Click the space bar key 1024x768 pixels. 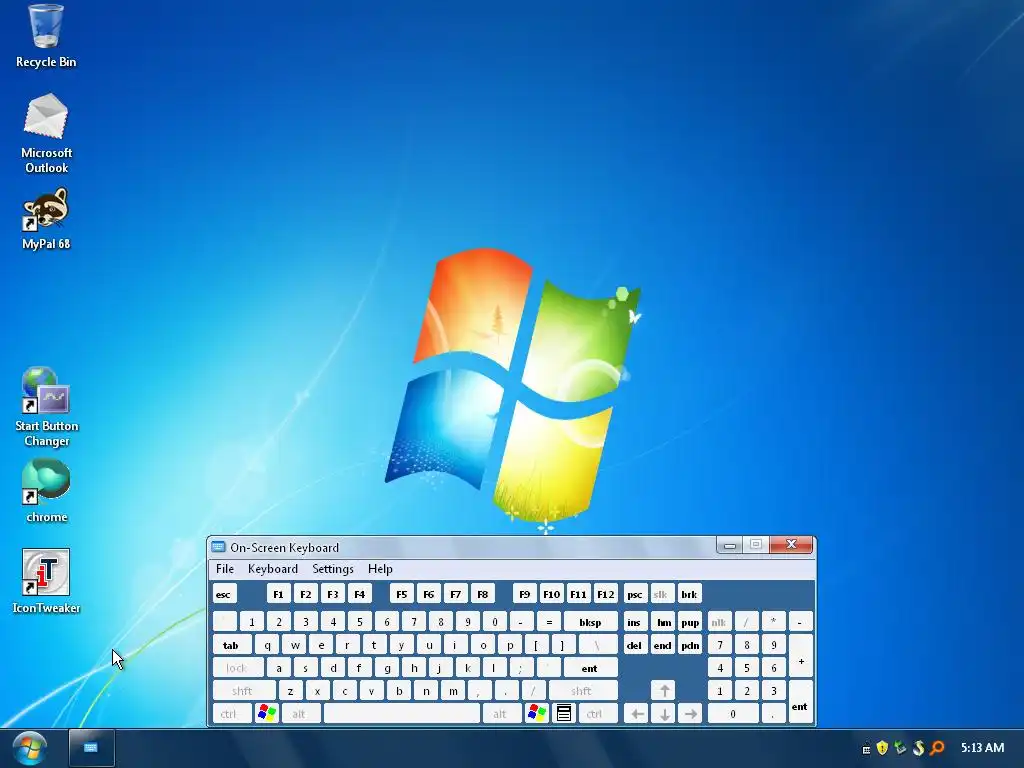pyautogui.click(x=402, y=714)
